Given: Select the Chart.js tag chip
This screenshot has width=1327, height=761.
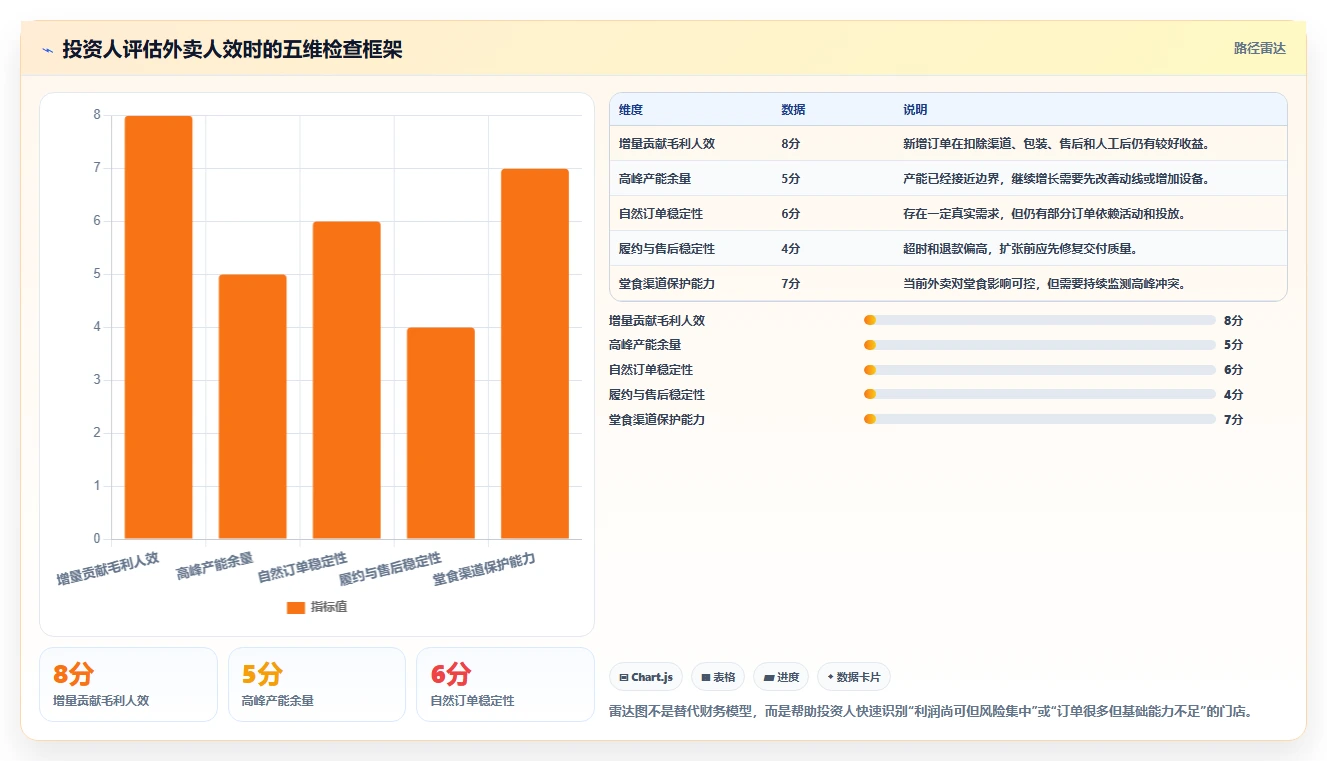Looking at the screenshot, I should (x=646, y=677).
